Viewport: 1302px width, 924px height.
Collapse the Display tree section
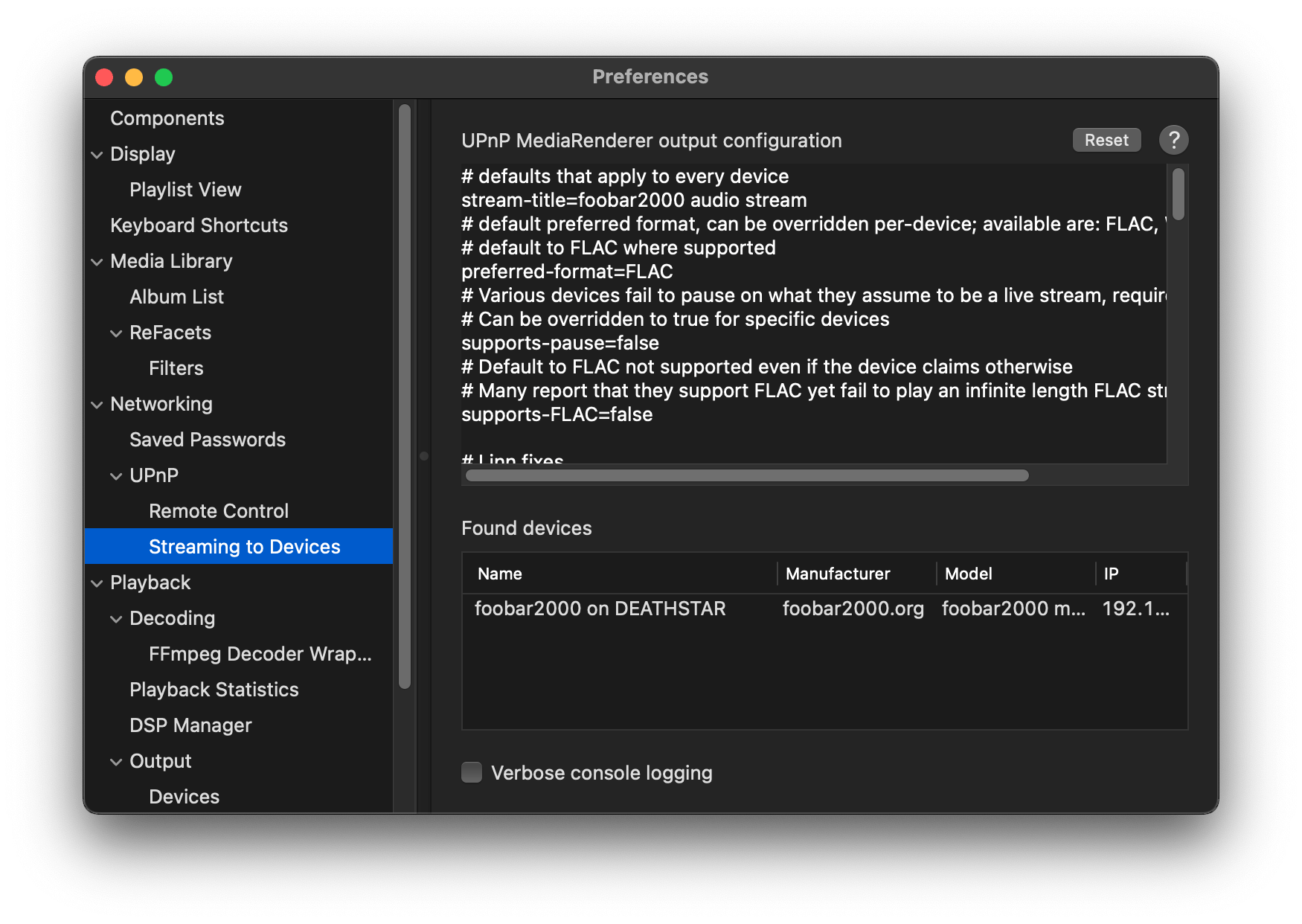97,155
